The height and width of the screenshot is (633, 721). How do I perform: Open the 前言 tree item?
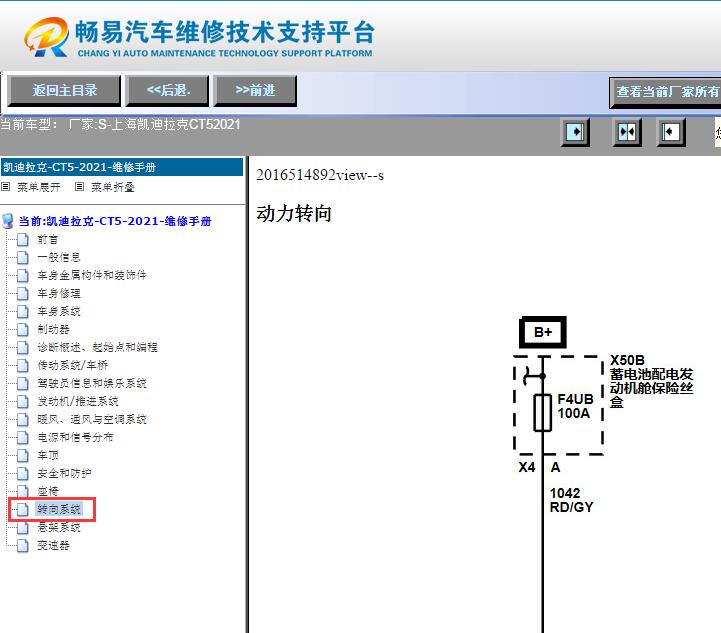coord(48,240)
